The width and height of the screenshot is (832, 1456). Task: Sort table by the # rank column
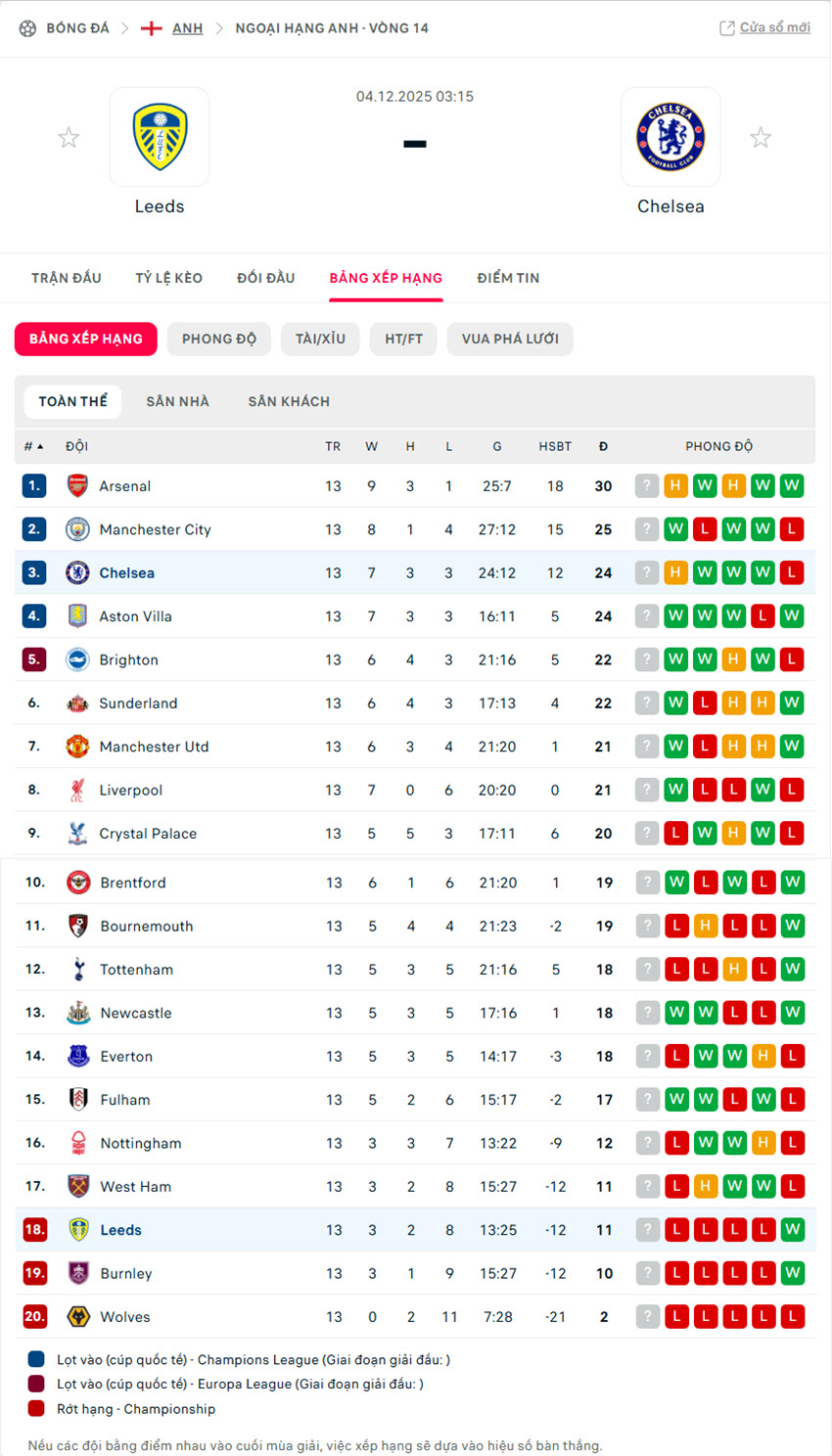(33, 446)
